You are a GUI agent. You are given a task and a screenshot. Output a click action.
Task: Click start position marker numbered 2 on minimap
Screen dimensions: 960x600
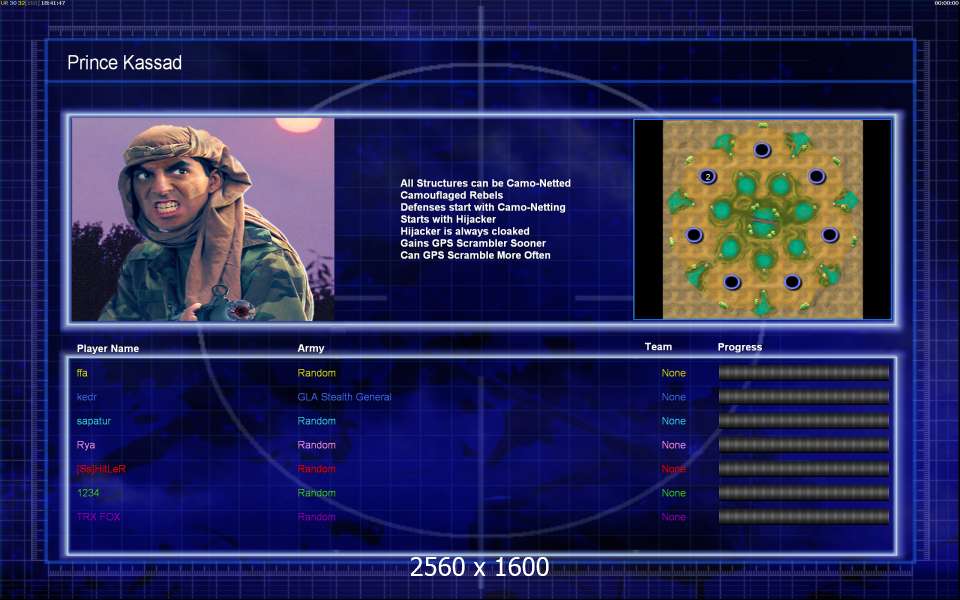pos(708,177)
